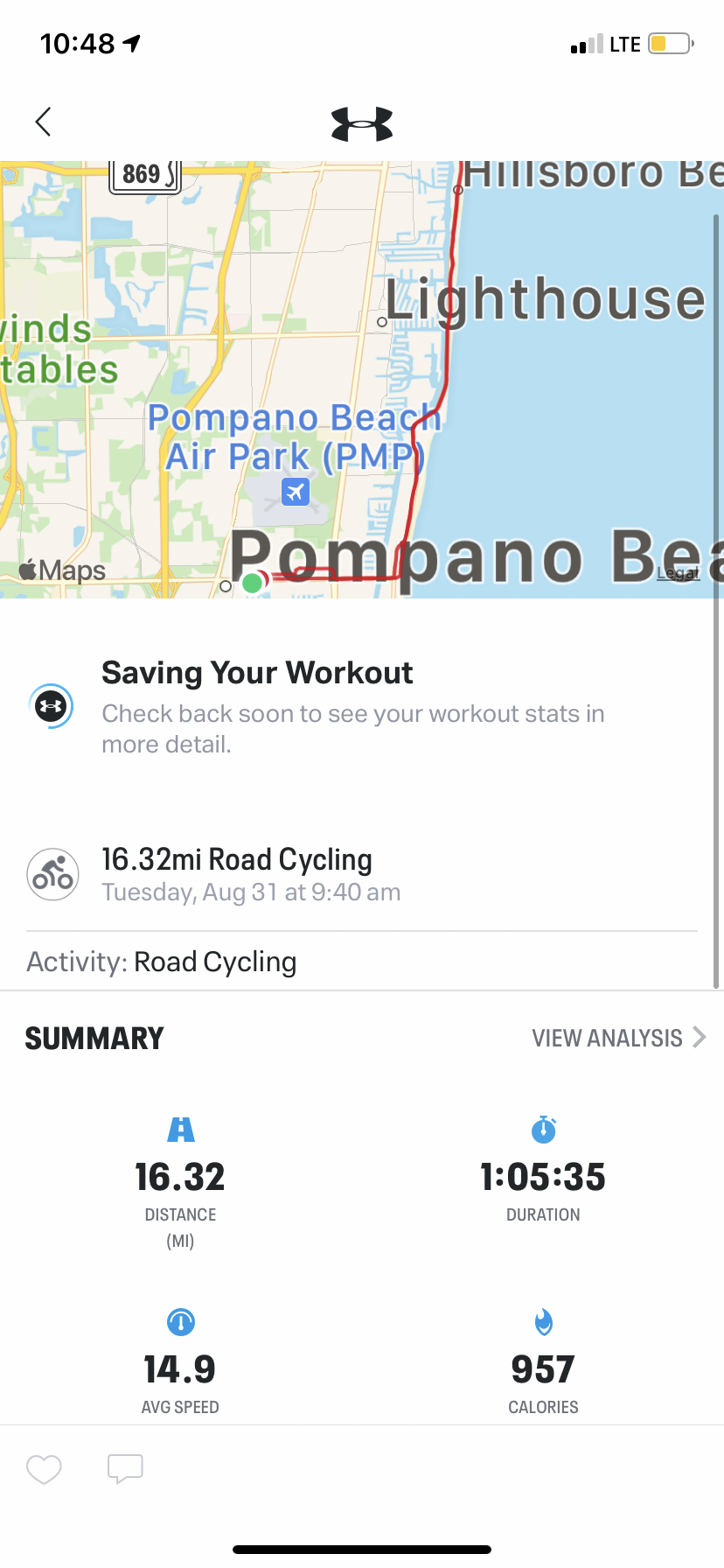
Task: Tap the avg speed gauge icon
Action: coord(181,1321)
